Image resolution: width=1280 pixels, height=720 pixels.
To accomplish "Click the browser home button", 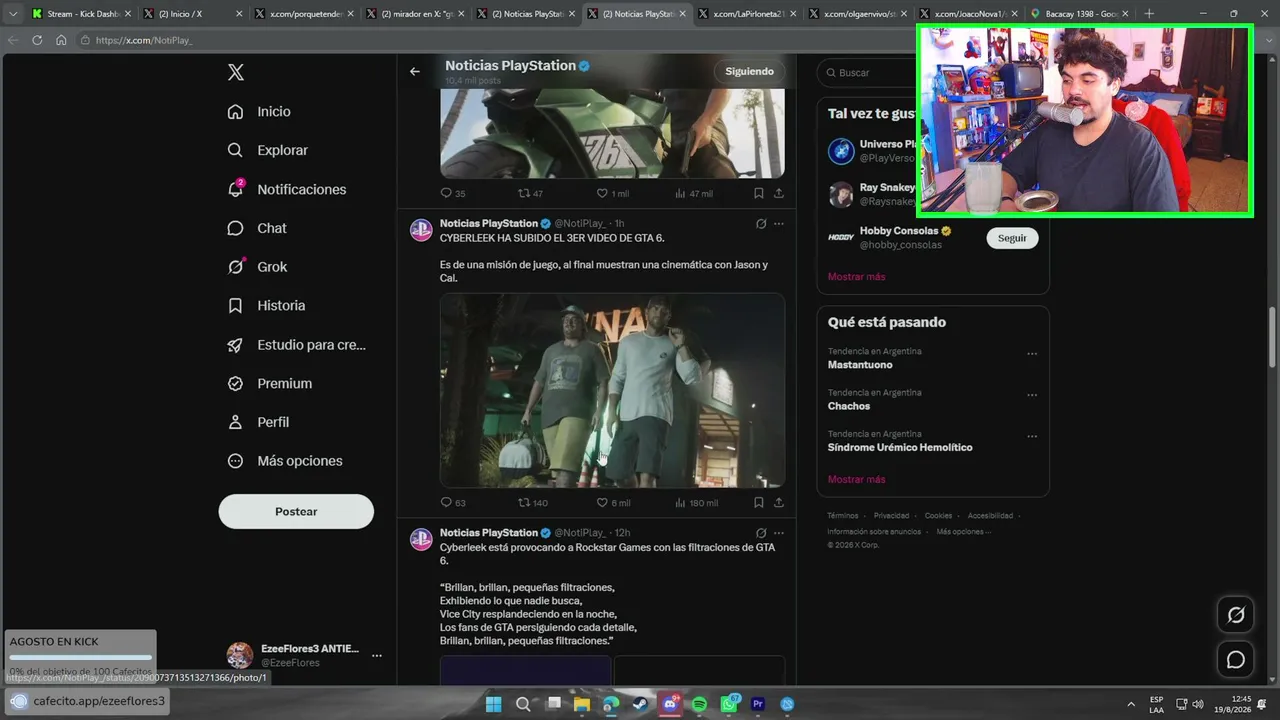I will coord(61,40).
